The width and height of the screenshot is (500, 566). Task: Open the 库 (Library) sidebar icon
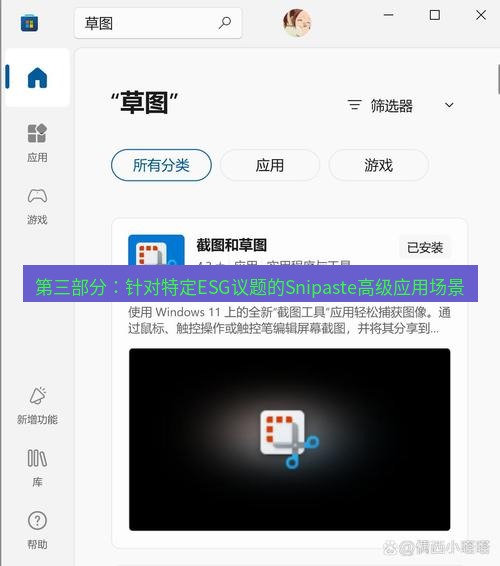tap(37, 468)
